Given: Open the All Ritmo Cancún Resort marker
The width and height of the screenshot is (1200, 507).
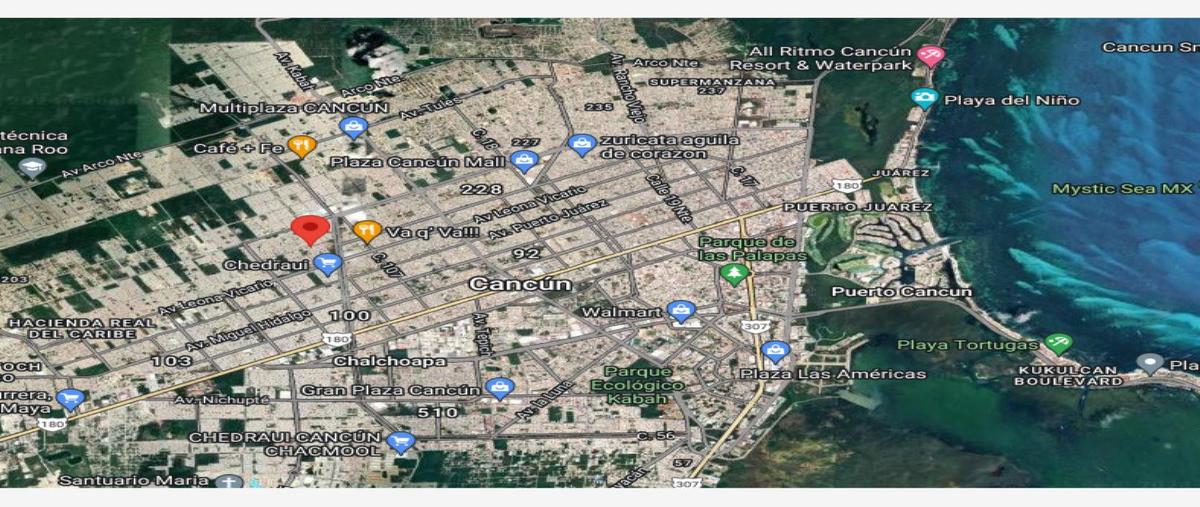Looking at the screenshot, I should click(931, 55).
